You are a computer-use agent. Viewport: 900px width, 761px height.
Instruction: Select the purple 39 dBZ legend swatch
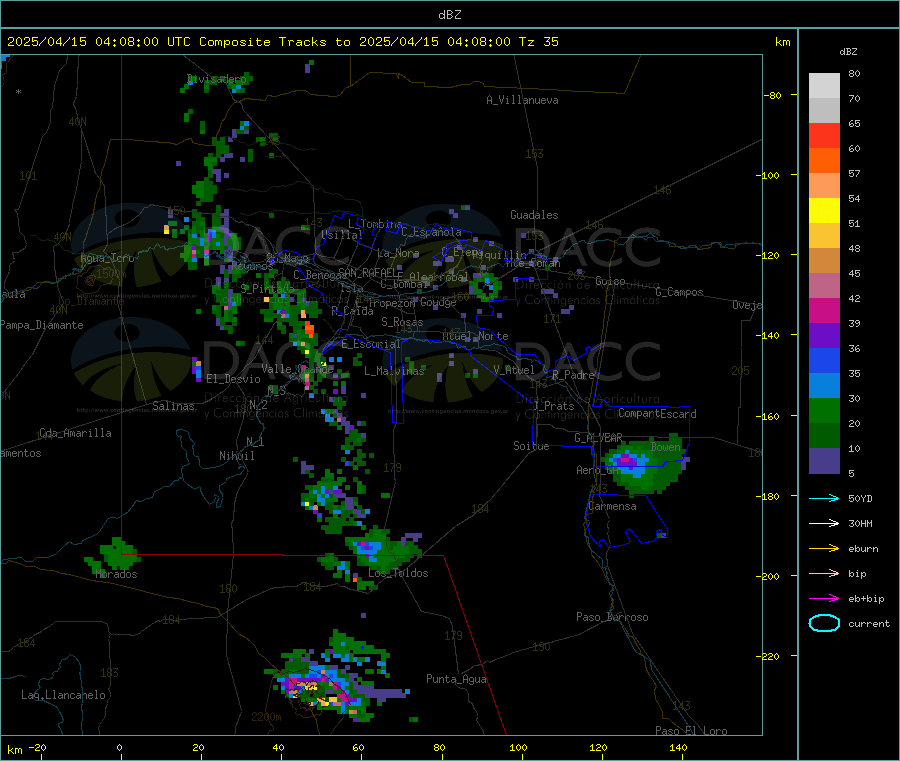pyautogui.click(x=824, y=336)
